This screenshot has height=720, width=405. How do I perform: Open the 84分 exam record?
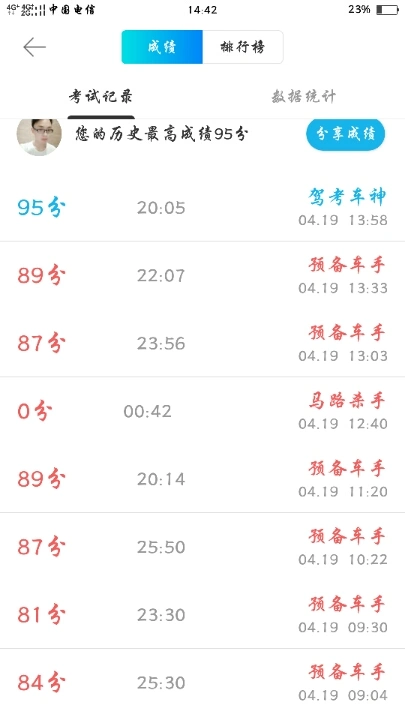click(202, 682)
